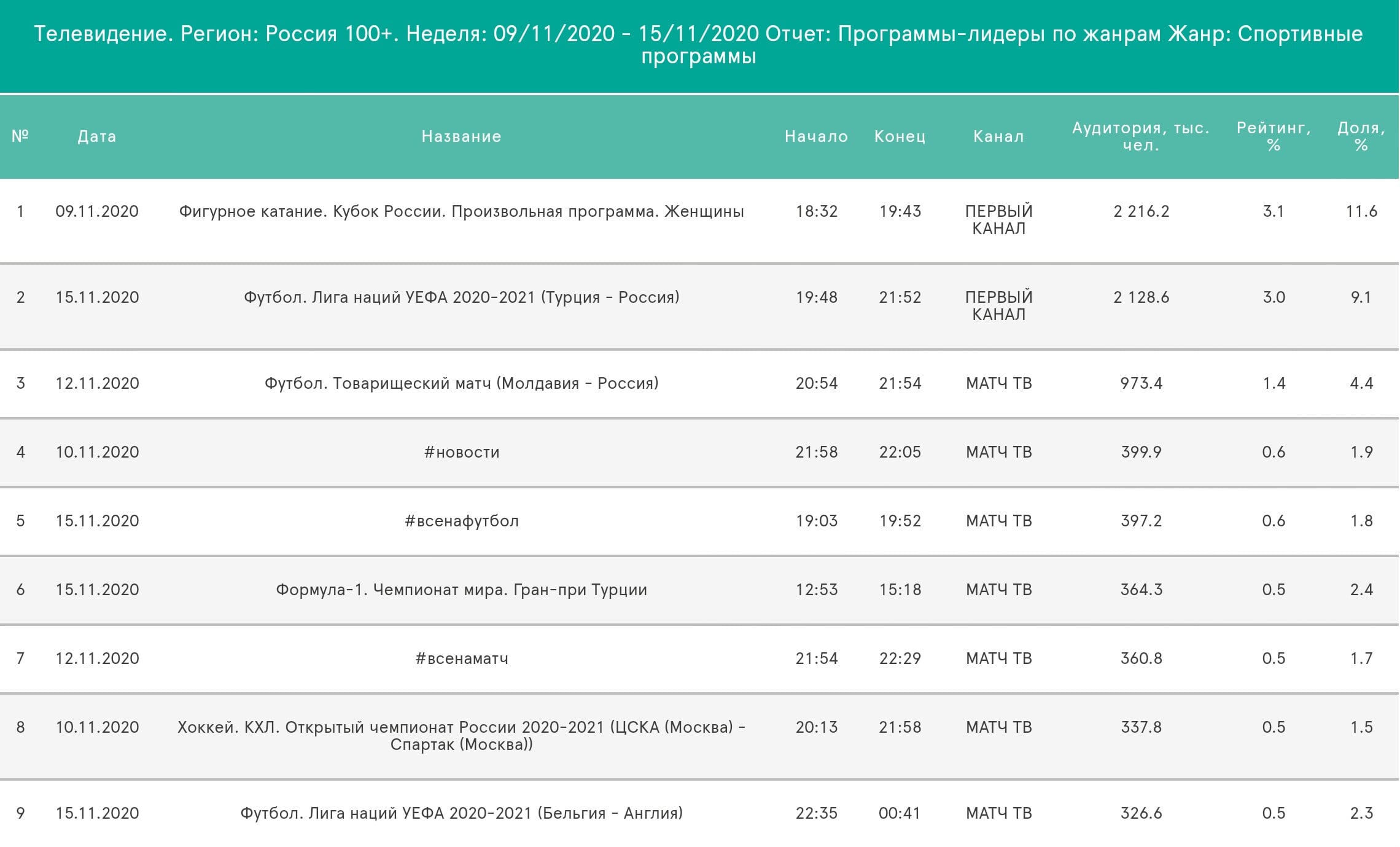This screenshot has height=847, width=1400.
Task: Select the Доля, % column header
Action: point(1361,136)
